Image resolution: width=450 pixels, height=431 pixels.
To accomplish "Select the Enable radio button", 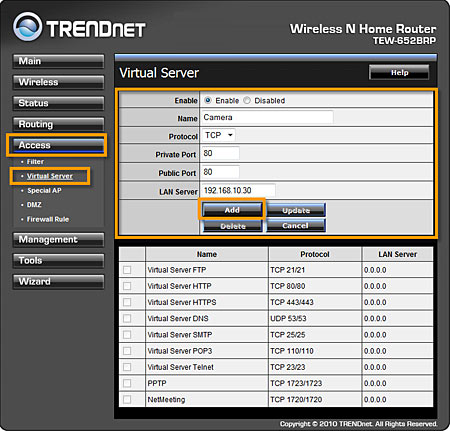I will 208,100.
